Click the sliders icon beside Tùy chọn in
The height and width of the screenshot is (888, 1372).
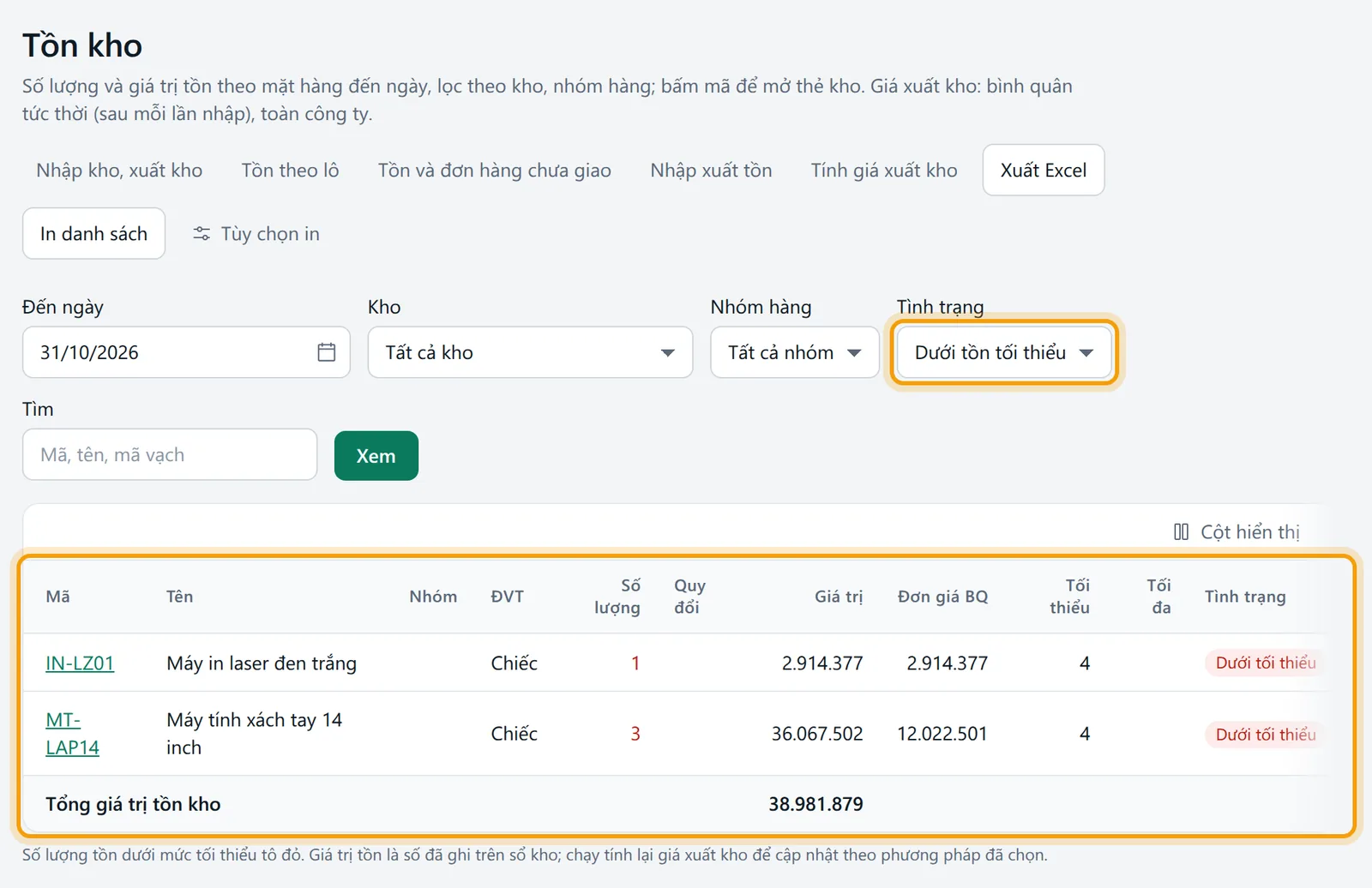pos(202,234)
